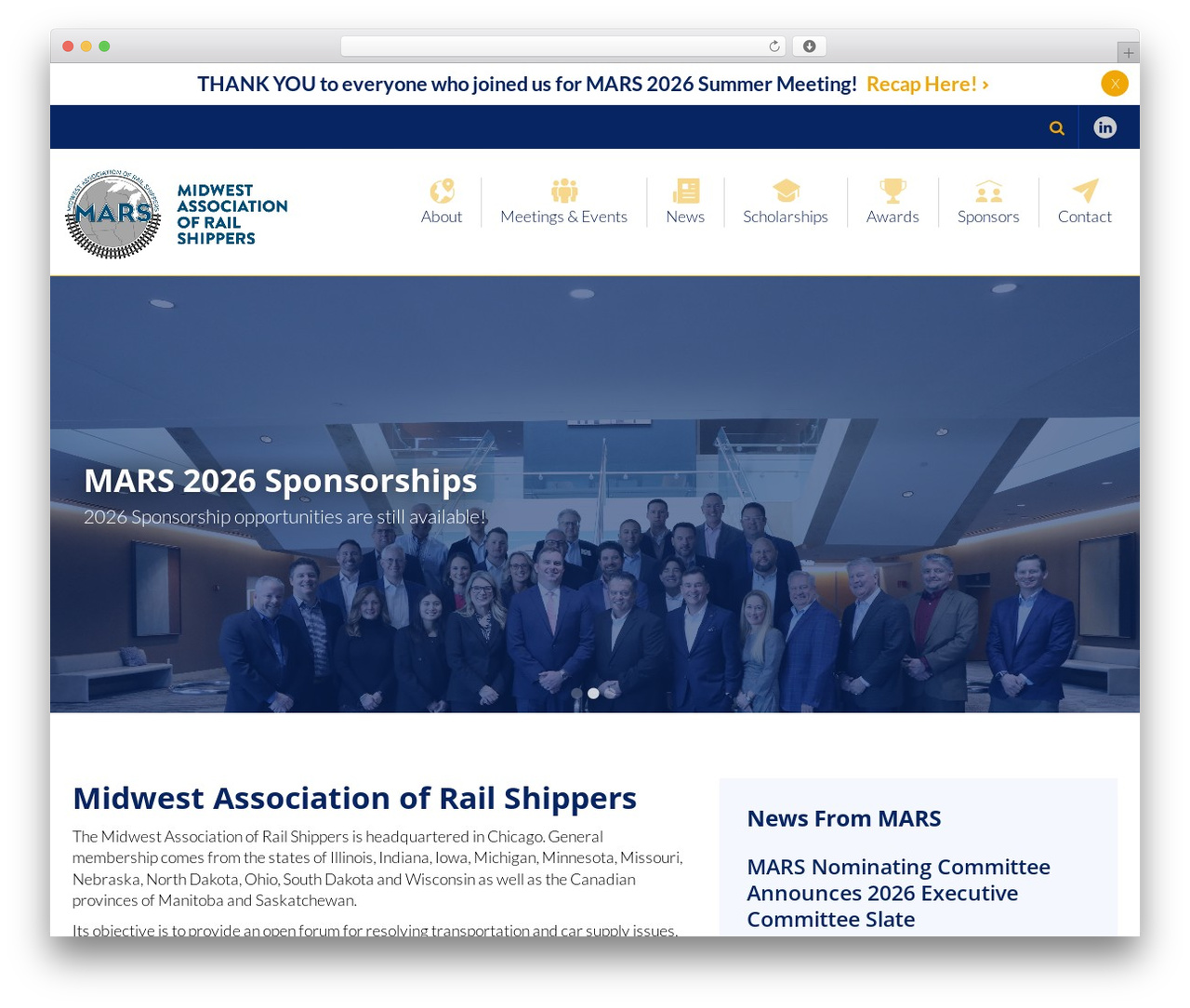
Task: Open a new browser tab with plus
Action: coord(1128,53)
